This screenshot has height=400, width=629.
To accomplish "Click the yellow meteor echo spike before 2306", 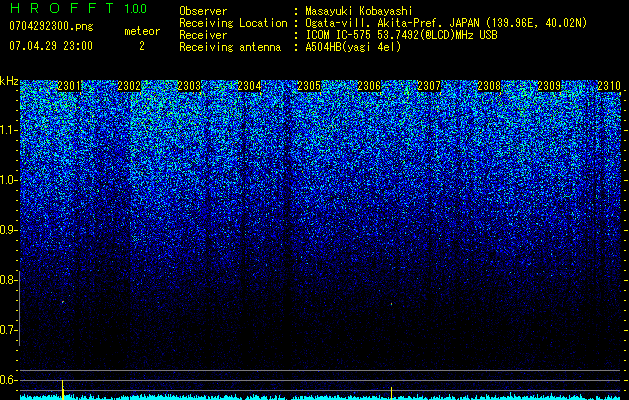I will (391, 392).
